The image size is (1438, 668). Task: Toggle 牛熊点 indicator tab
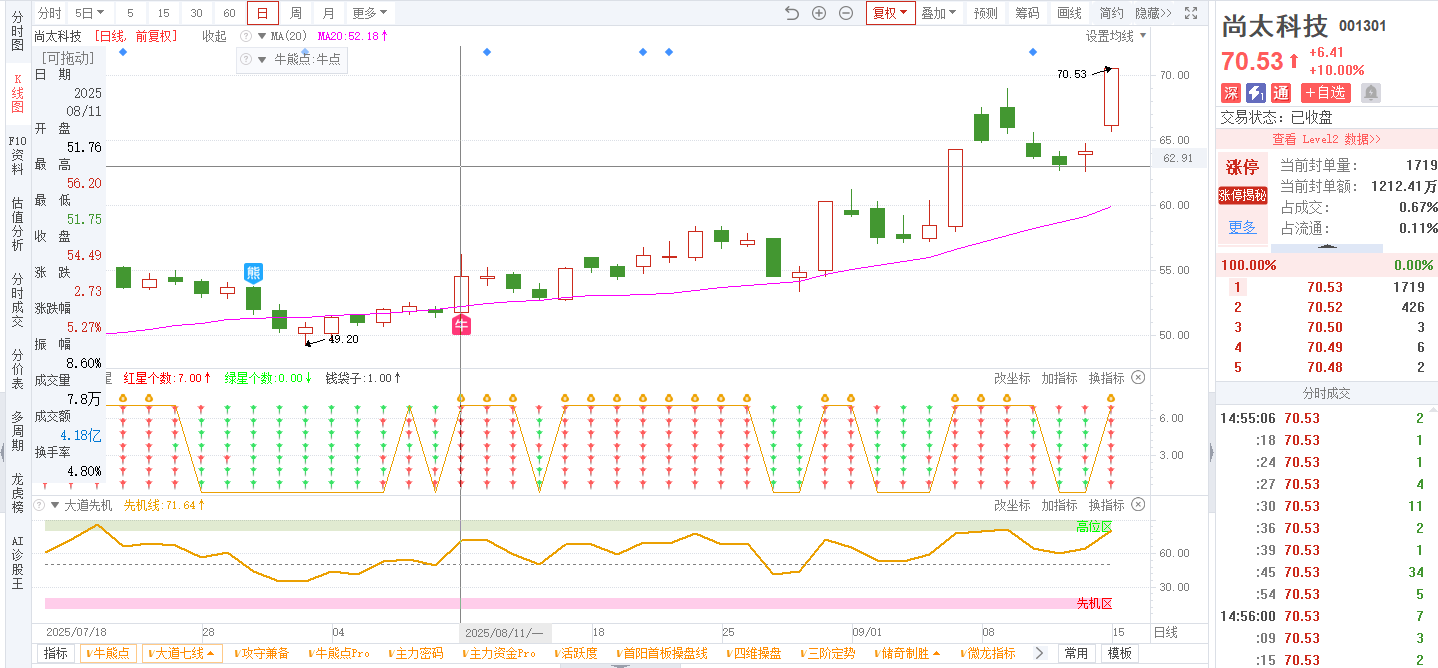click(x=108, y=653)
